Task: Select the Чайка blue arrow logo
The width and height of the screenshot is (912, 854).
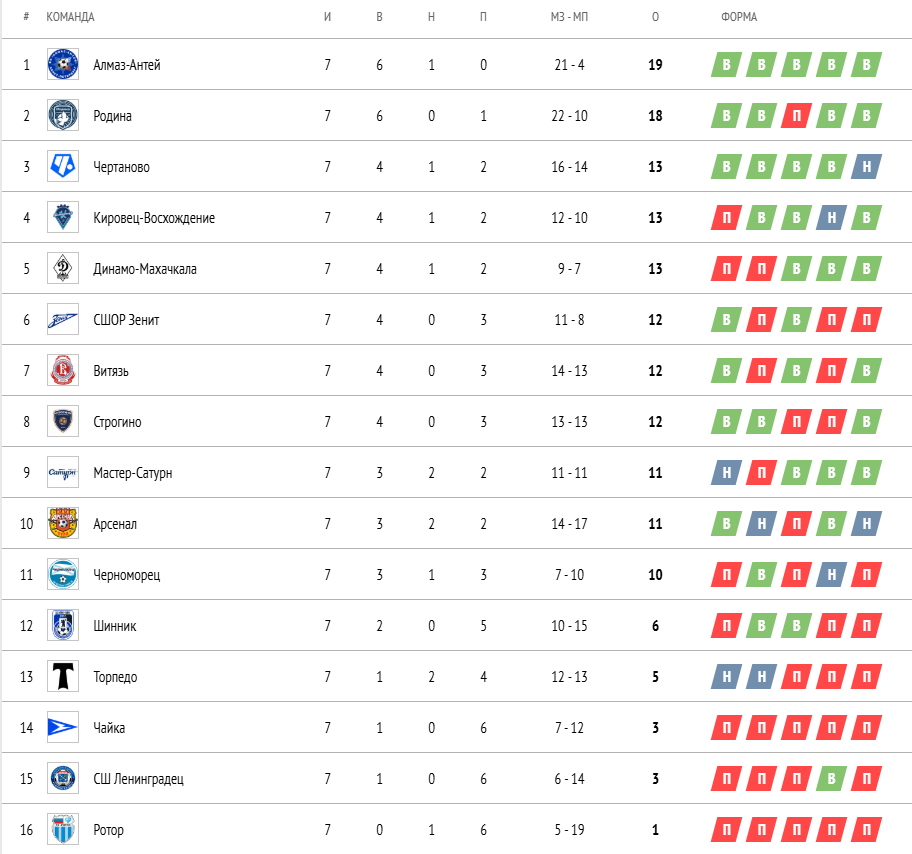Action: click(63, 727)
